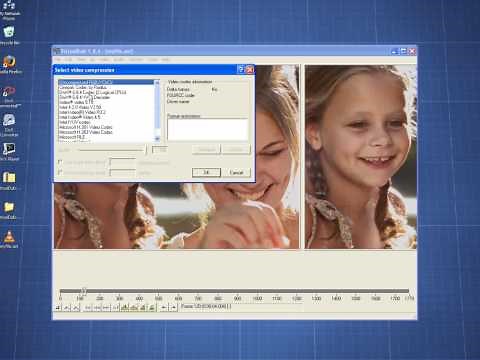This screenshot has height=360, width=480.
Task: Click the Next keyframe icon
Action: coord(133,307)
